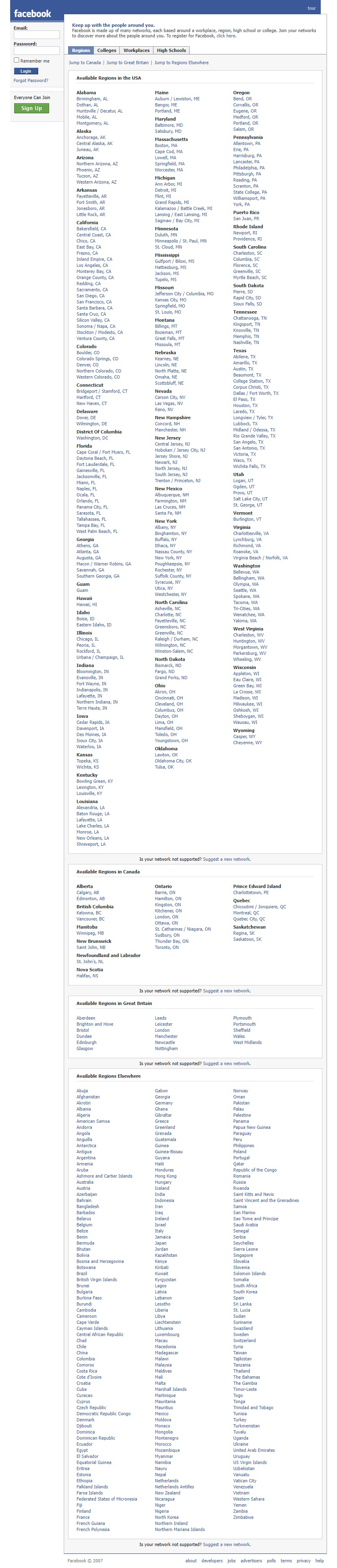Open the High Schools tab

pos(171,50)
